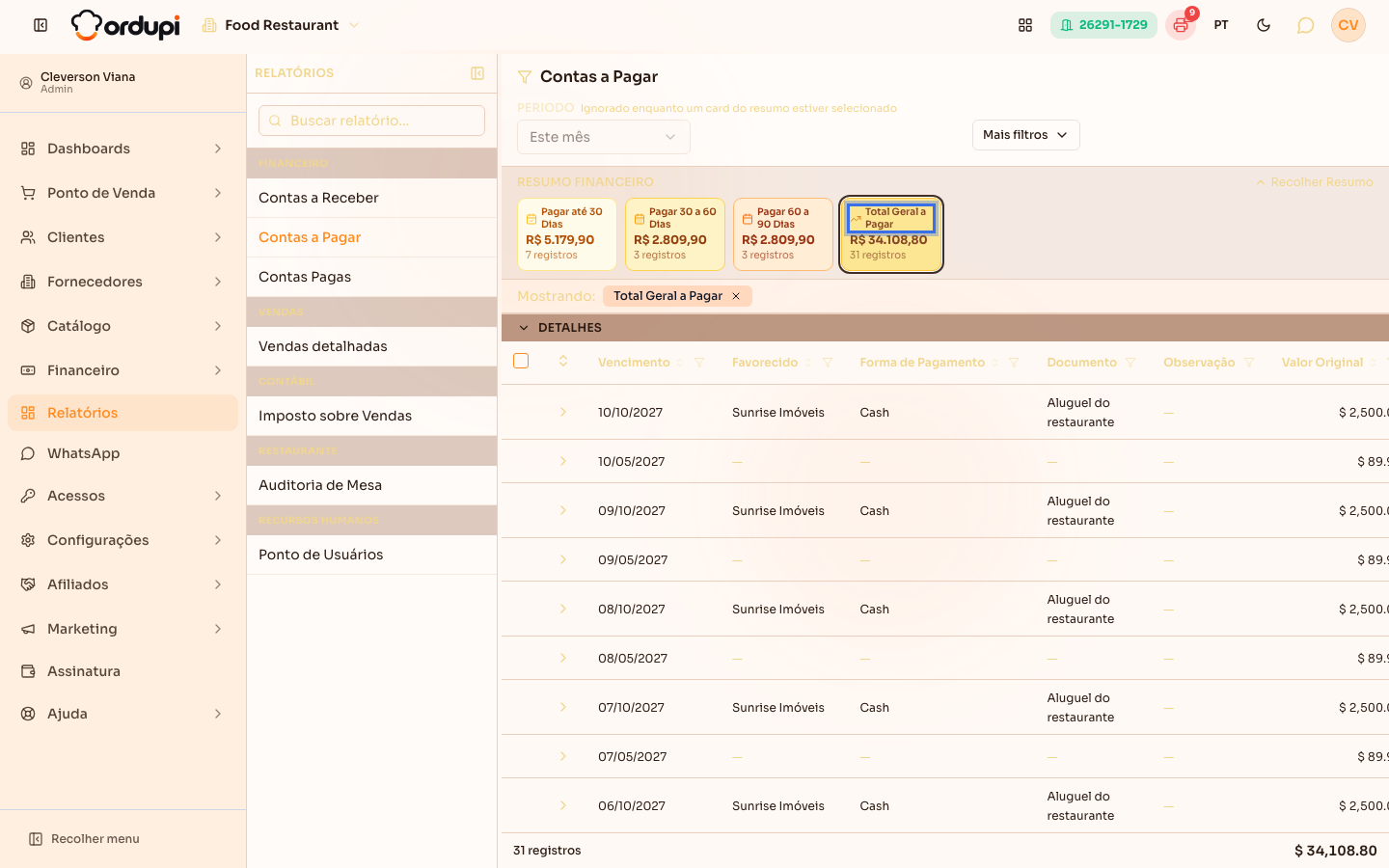The image size is (1389, 868).
Task: Collapse the DETALHES section chevron
Action: tap(524, 328)
